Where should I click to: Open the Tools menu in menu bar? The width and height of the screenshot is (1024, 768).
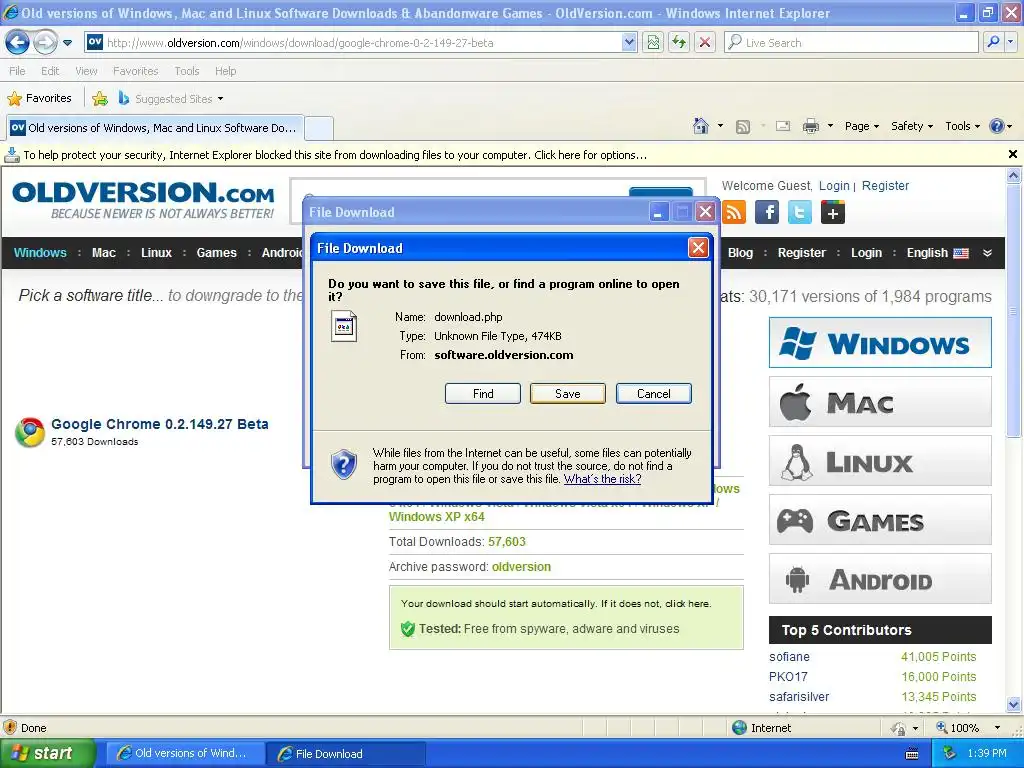pos(186,71)
